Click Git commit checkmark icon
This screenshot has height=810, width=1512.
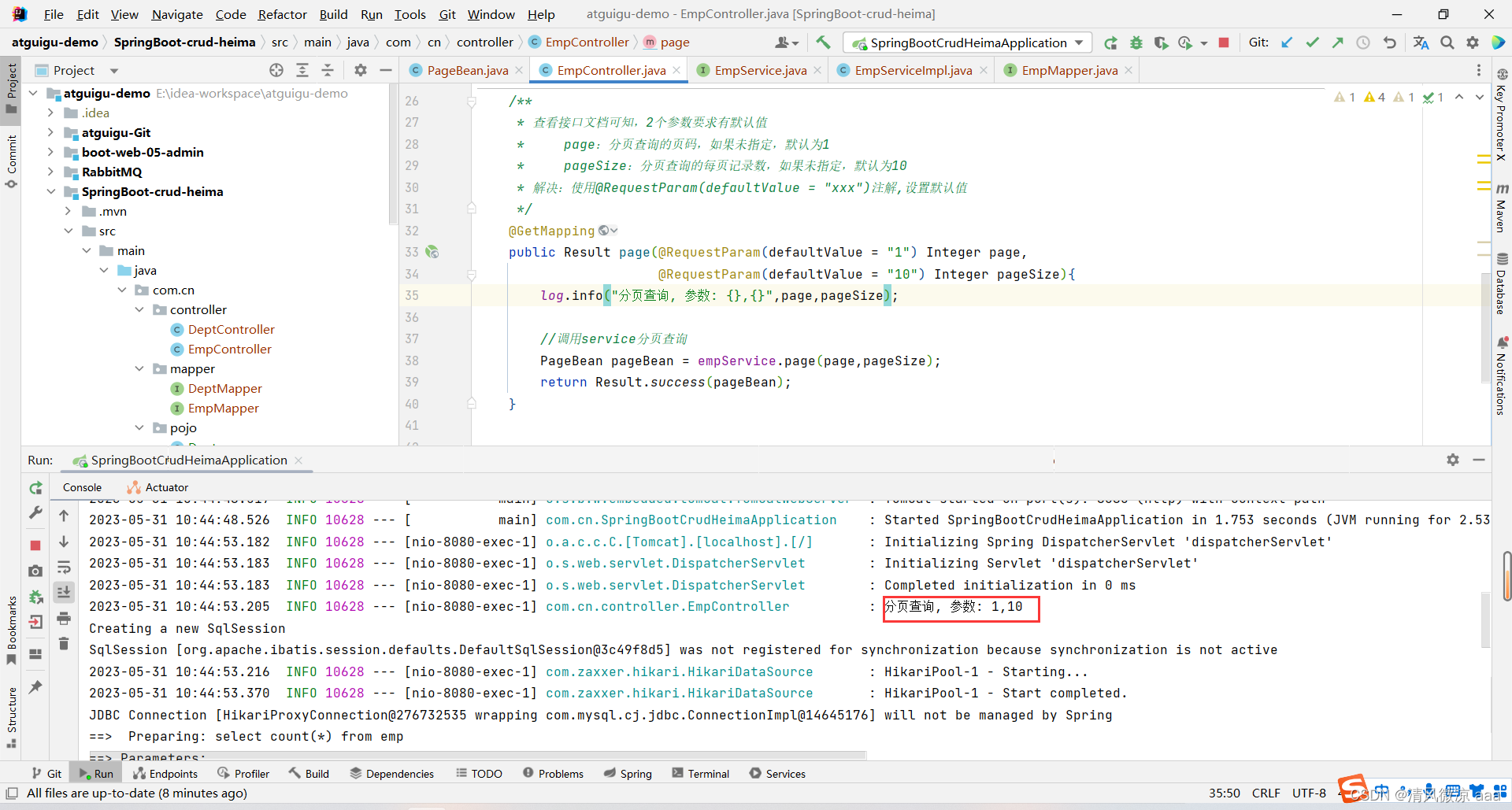pos(1312,43)
